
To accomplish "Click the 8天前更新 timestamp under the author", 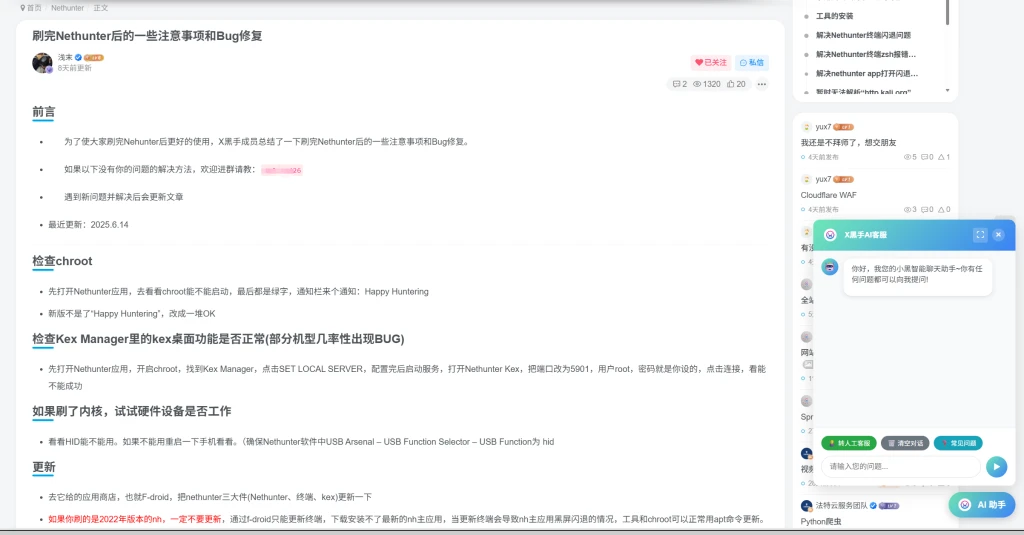I will 74,68.
